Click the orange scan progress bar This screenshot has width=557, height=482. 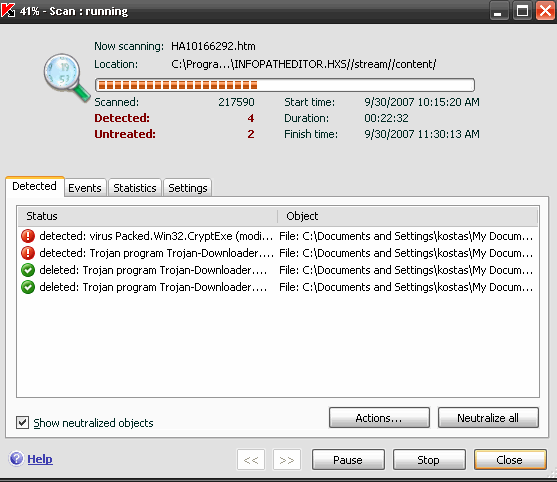click(x=285, y=85)
